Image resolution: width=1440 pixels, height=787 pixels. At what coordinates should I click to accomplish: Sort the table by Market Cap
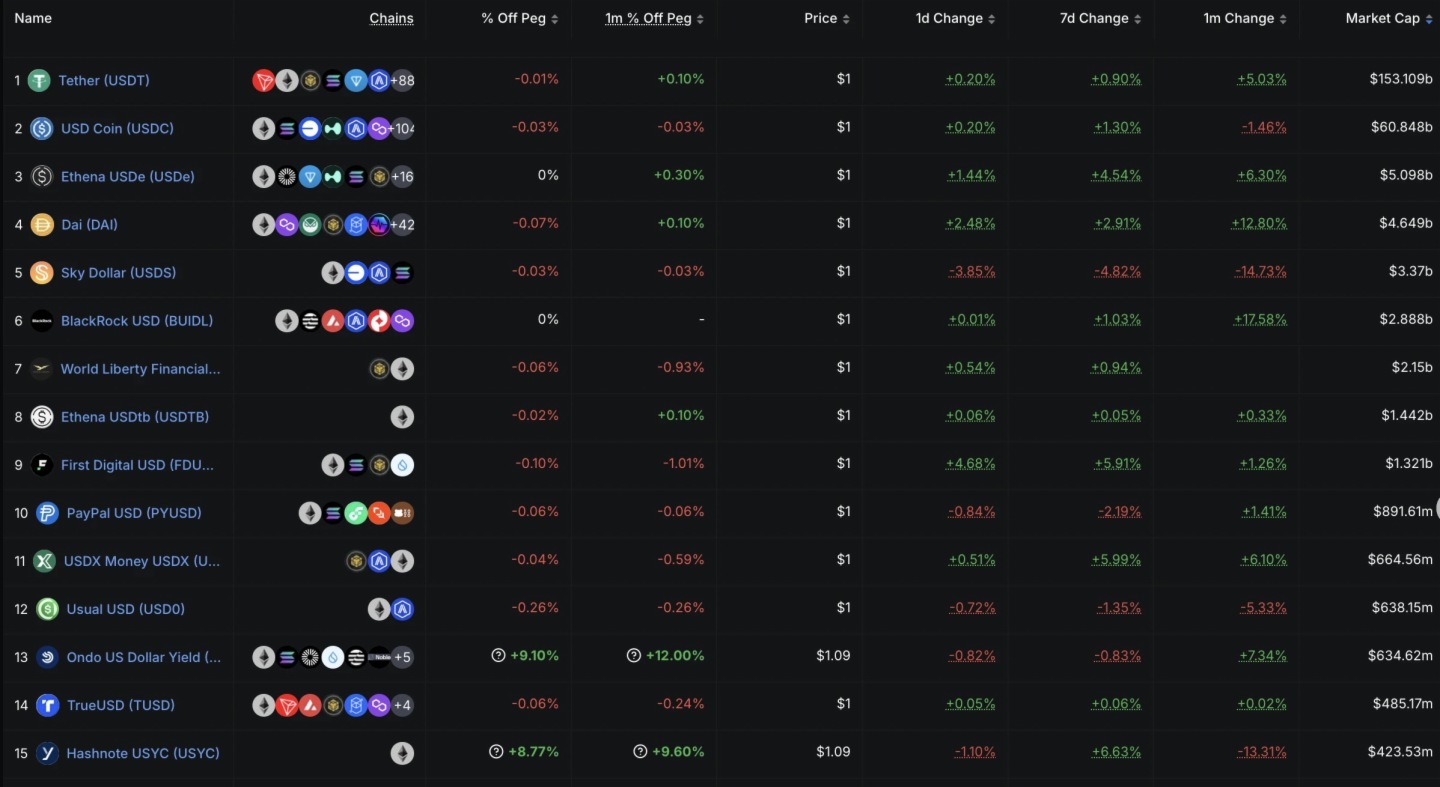click(x=1389, y=18)
